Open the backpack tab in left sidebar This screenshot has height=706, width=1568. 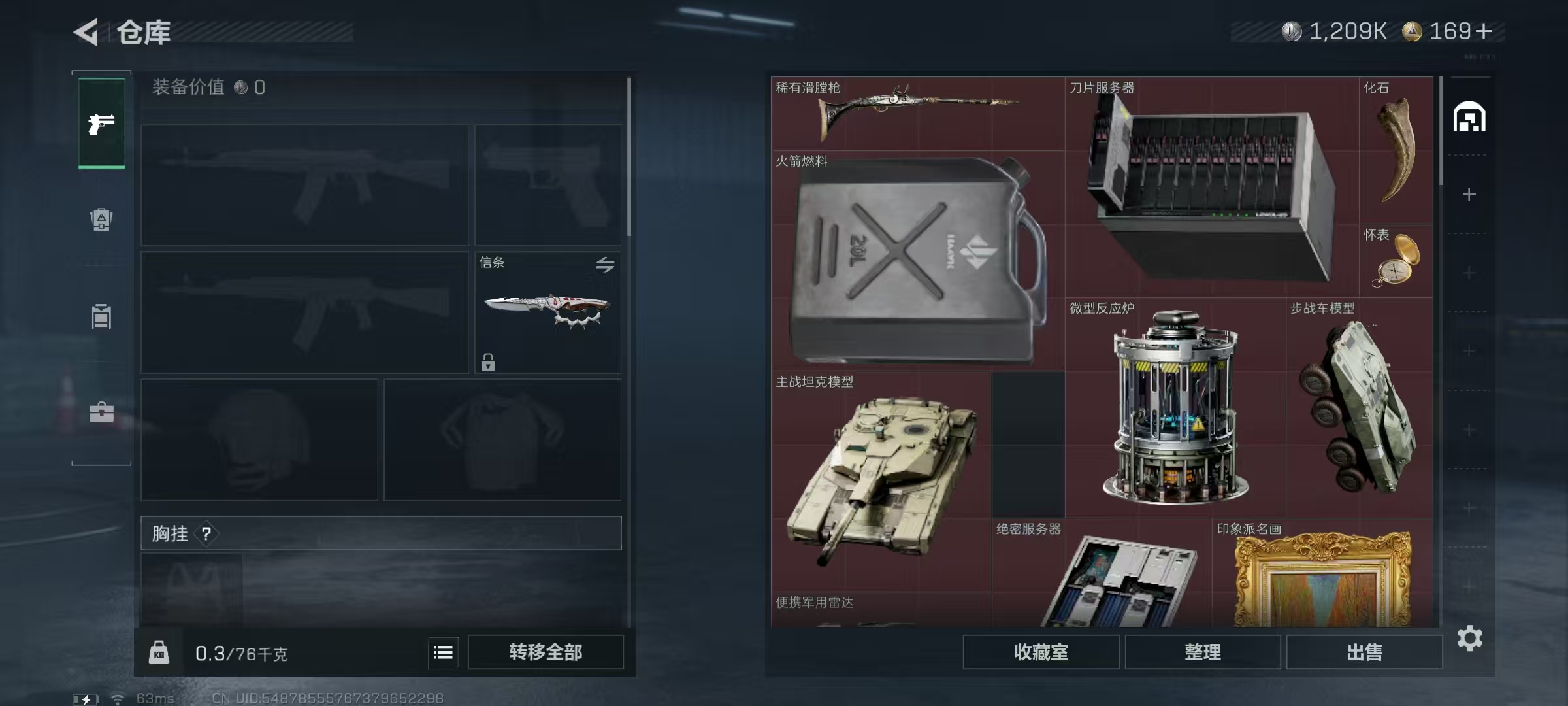[101, 220]
